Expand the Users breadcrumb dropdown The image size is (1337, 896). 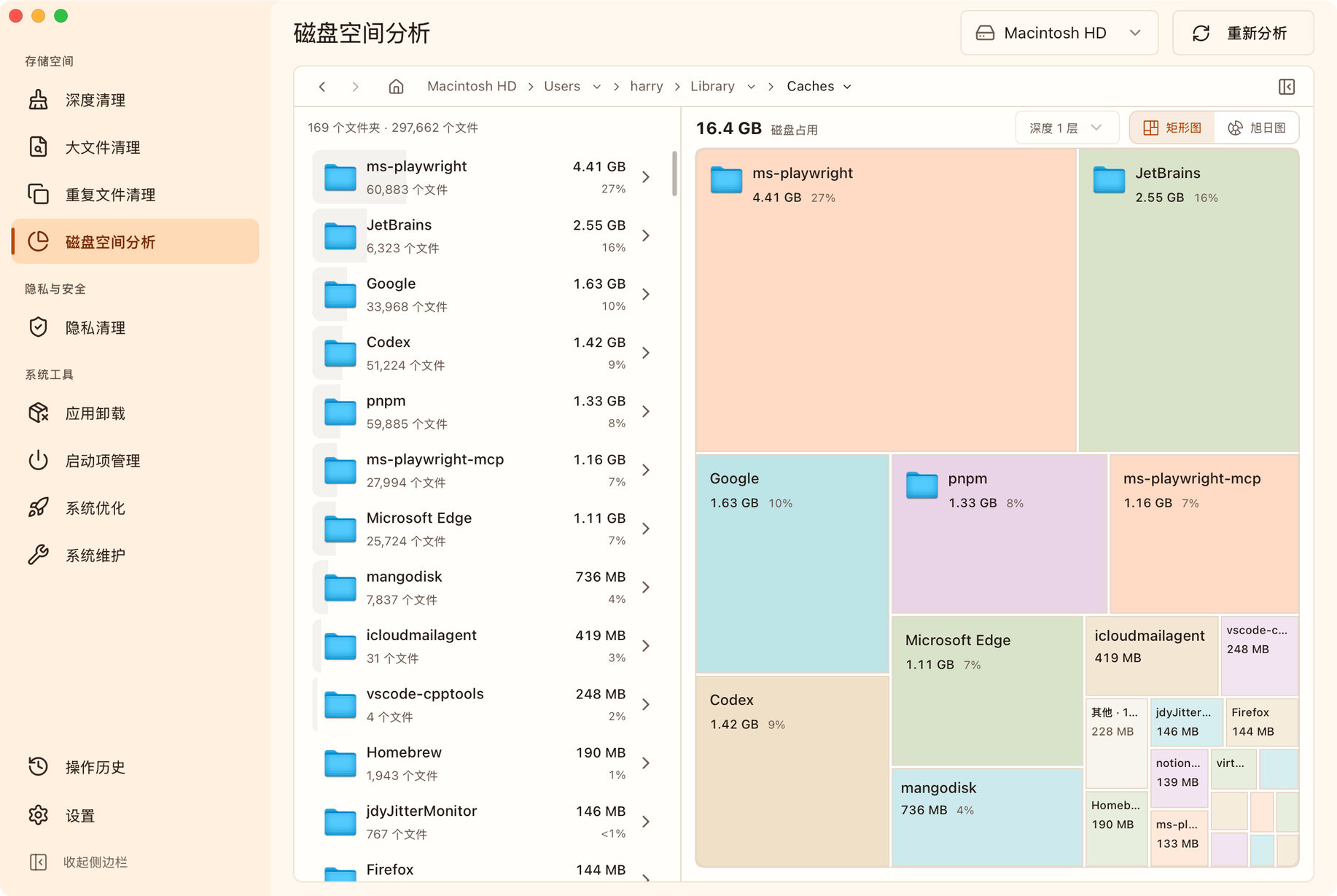click(597, 87)
